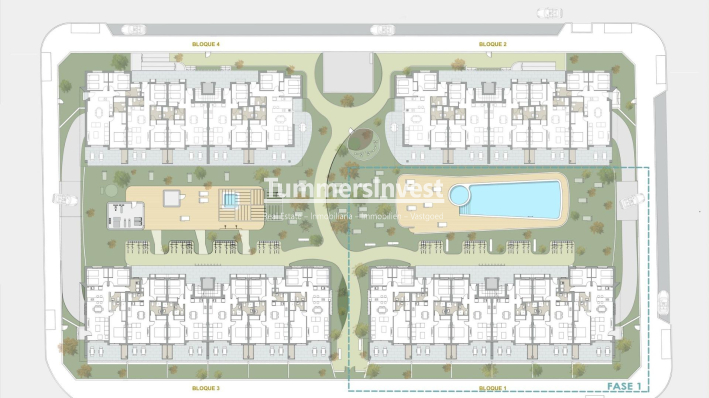Click the FASE 1 label
Screen dimensions: 709x398
pos(624,386)
